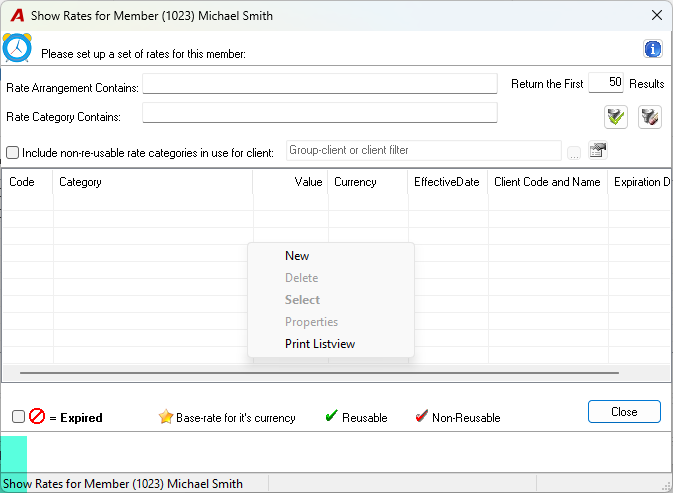Click the status bar member title text
This screenshot has width=673, height=493.
pos(123,484)
